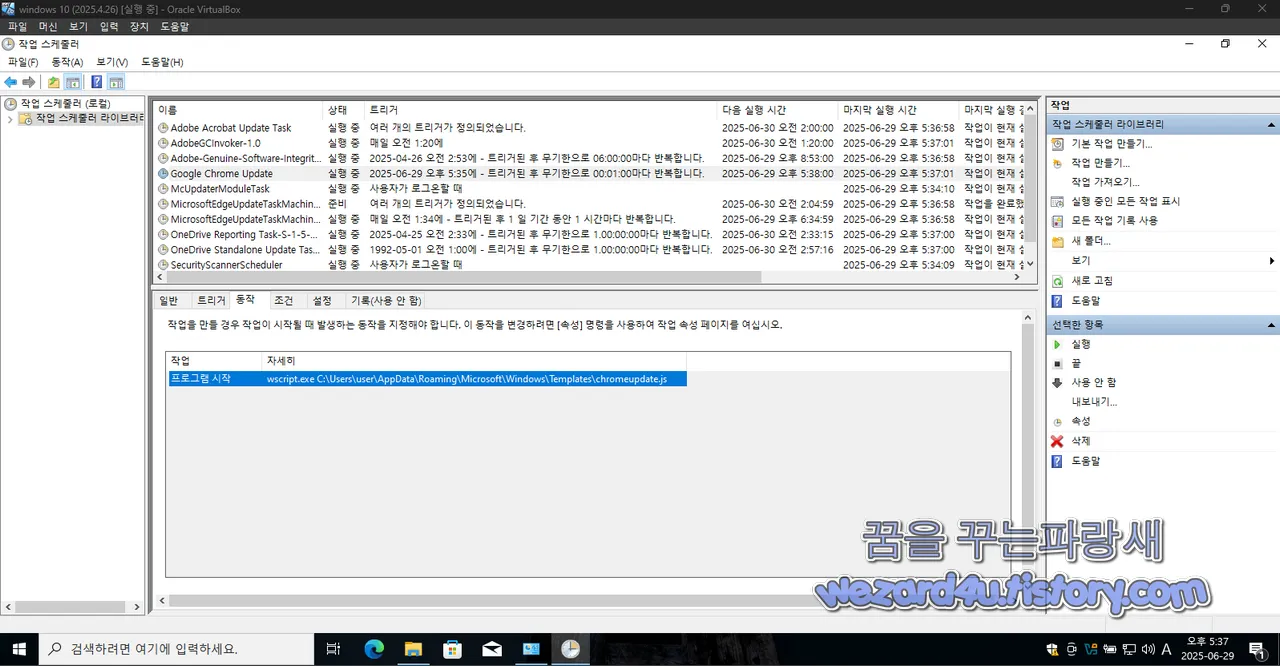Open Microsoft Store from the taskbar
This screenshot has height=666, width=1280.
452,649
